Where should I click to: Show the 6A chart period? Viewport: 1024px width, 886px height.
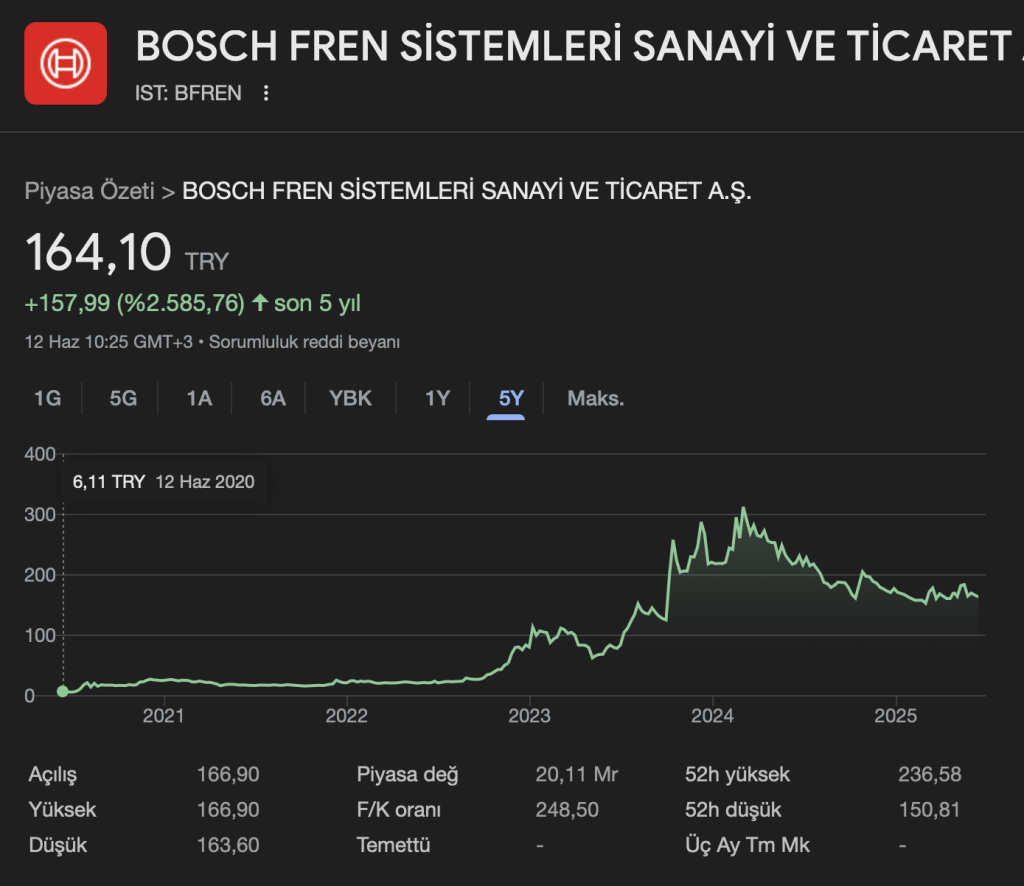[x=273, y=398]
